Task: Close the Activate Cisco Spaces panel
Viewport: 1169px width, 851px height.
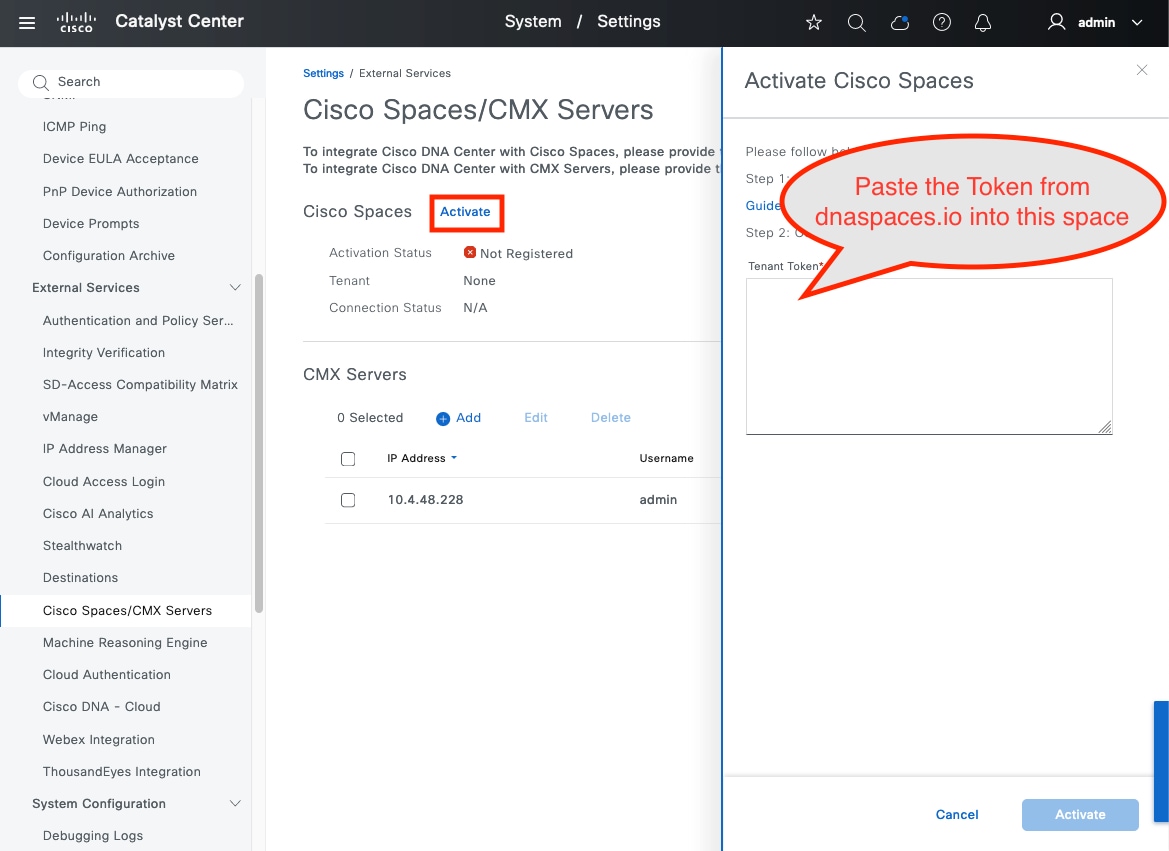Action: click(x=1141, y=70)
